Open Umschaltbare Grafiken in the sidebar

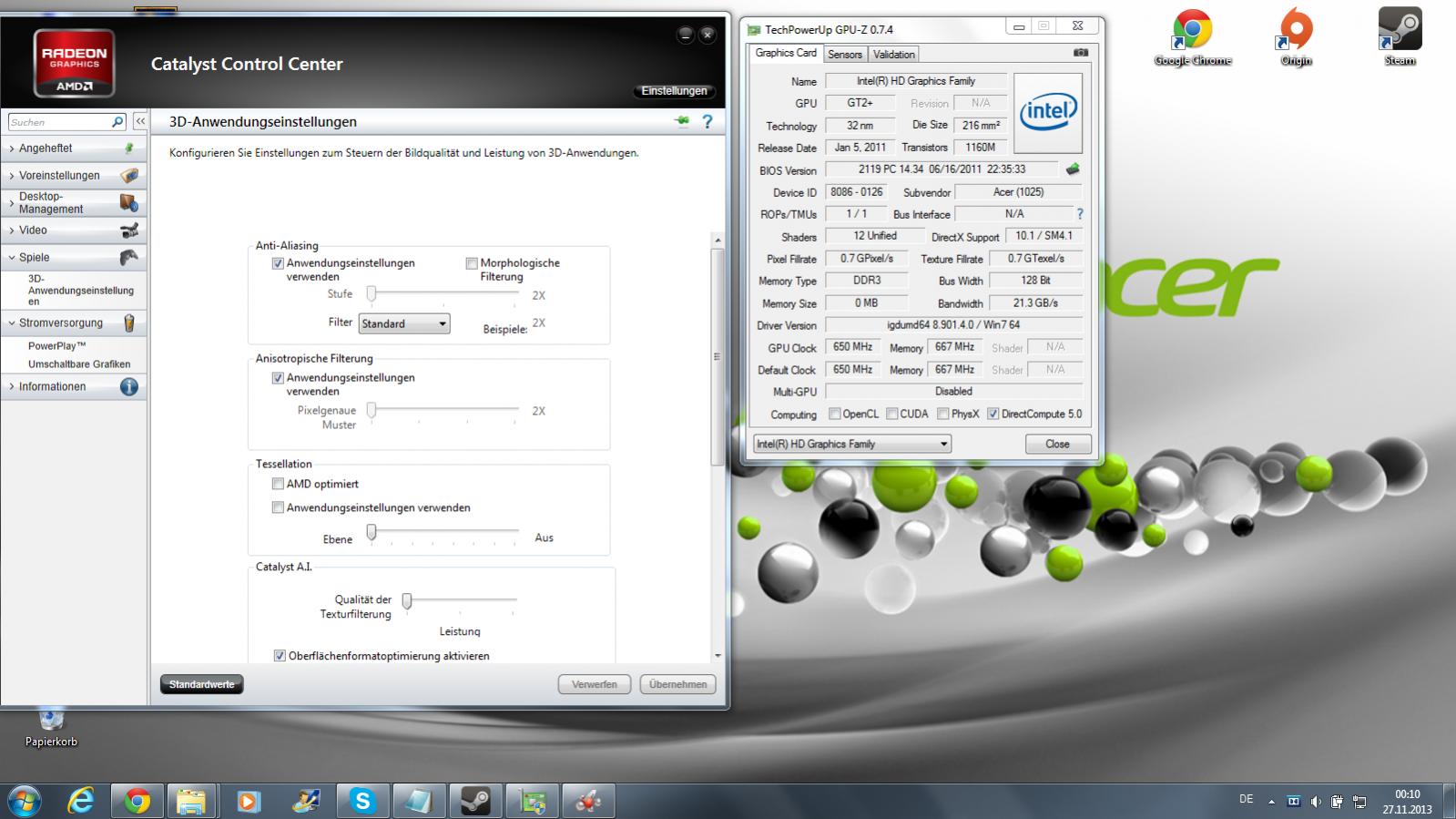click(x=79, y=364)
